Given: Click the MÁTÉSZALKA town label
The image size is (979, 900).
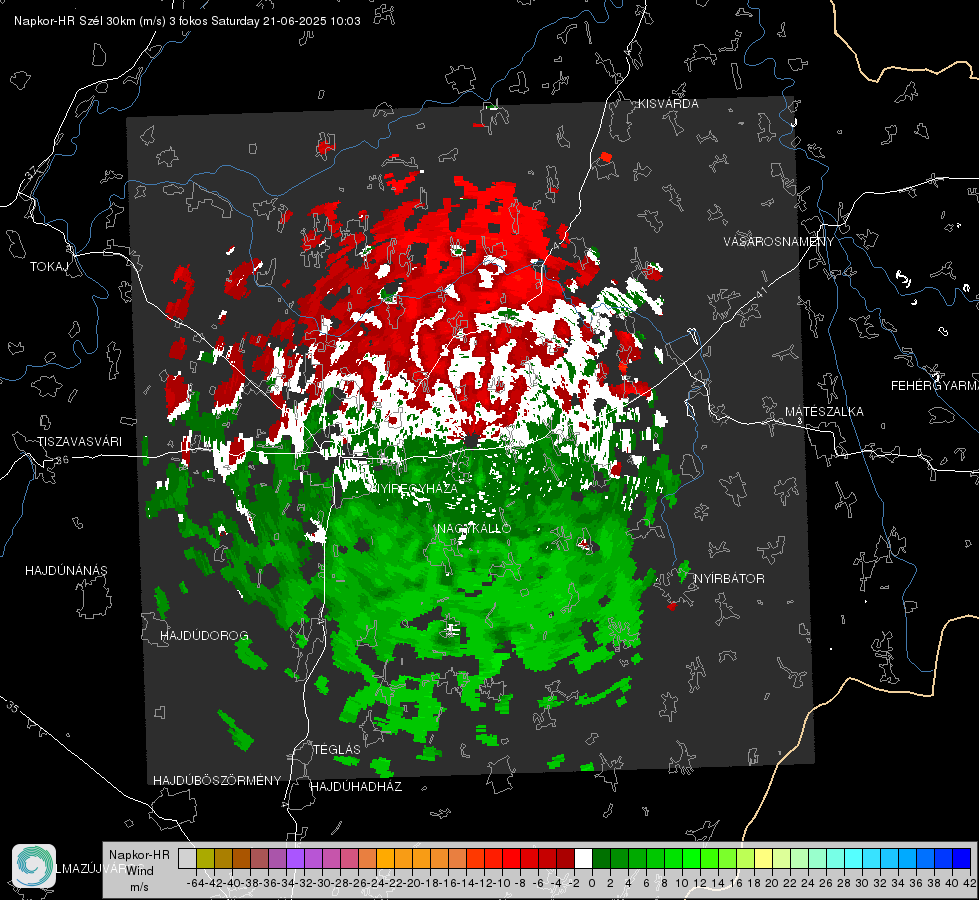Looking at the screenshot, I should (x=824, y=411).
